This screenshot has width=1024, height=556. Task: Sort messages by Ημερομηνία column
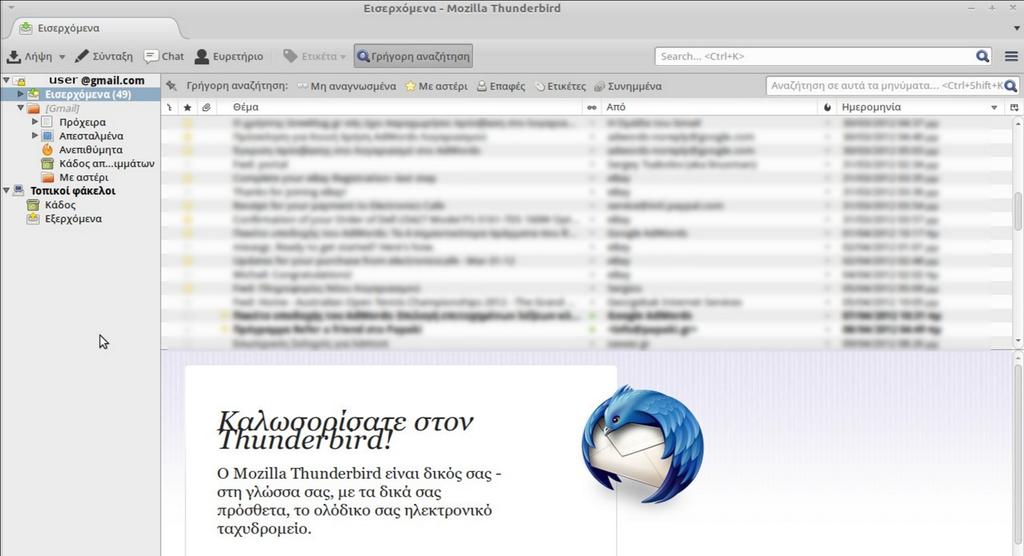[921, 107]
